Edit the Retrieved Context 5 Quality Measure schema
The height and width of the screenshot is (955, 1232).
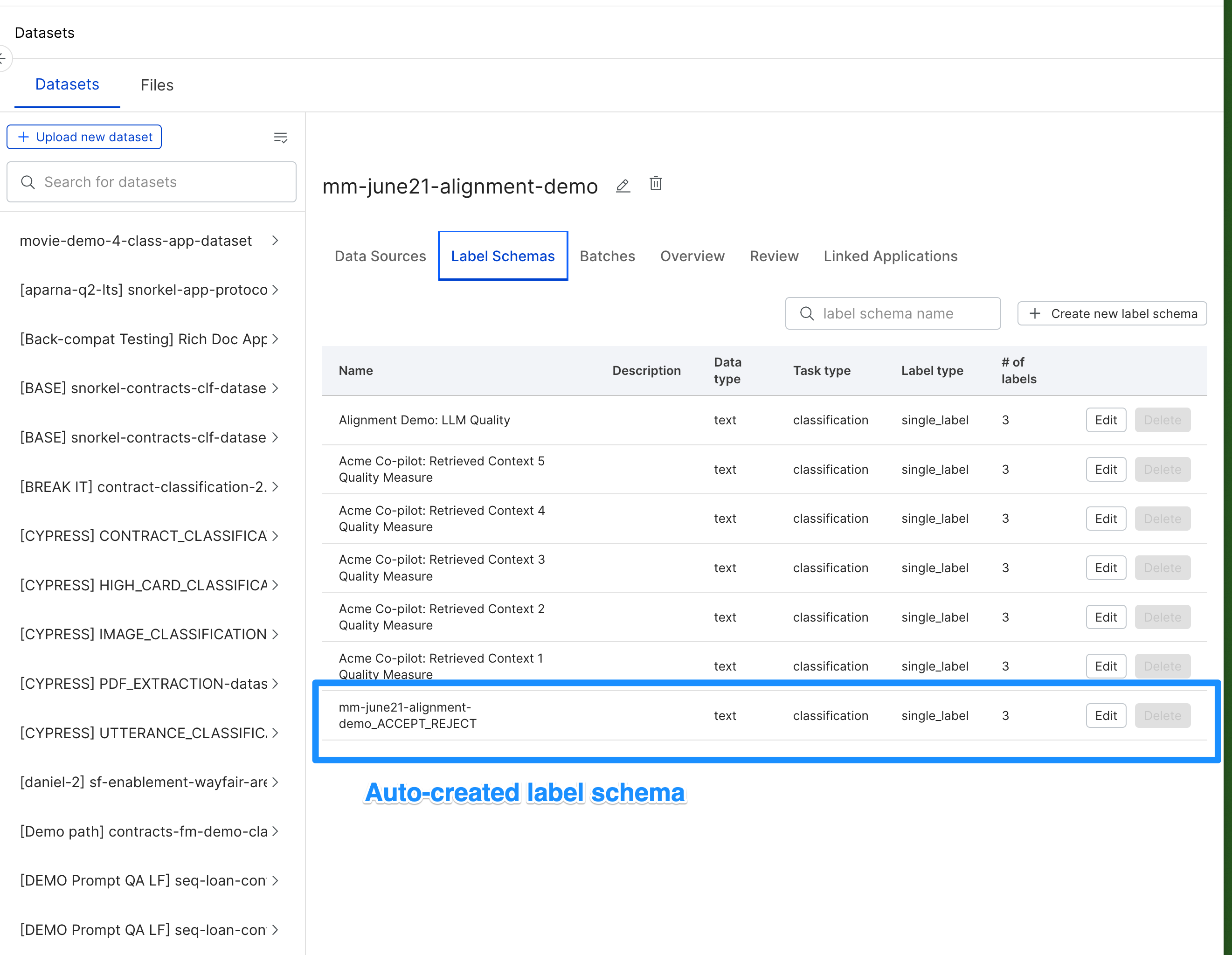[x=1106, y=469]
